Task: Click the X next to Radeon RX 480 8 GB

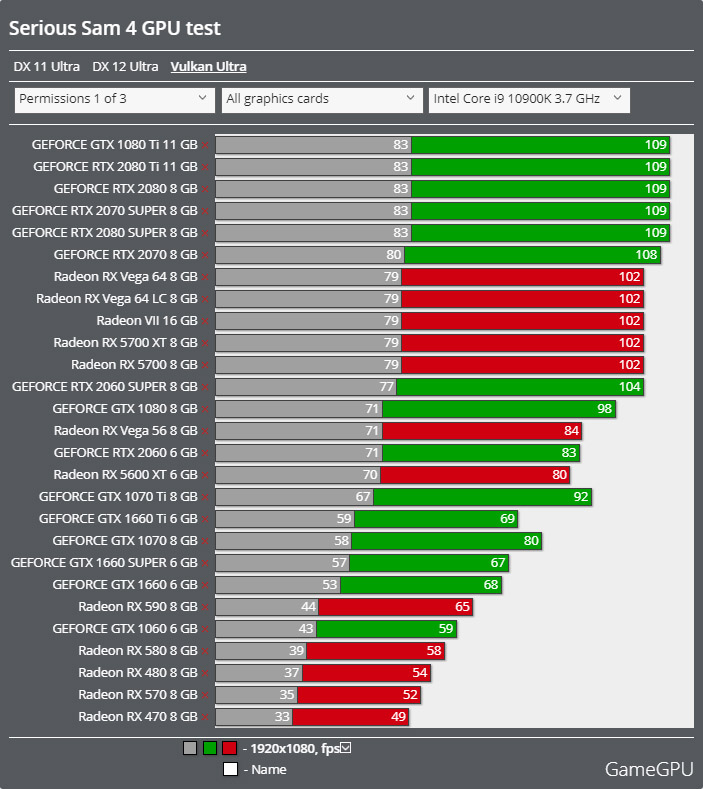Action: coord(205,673)
